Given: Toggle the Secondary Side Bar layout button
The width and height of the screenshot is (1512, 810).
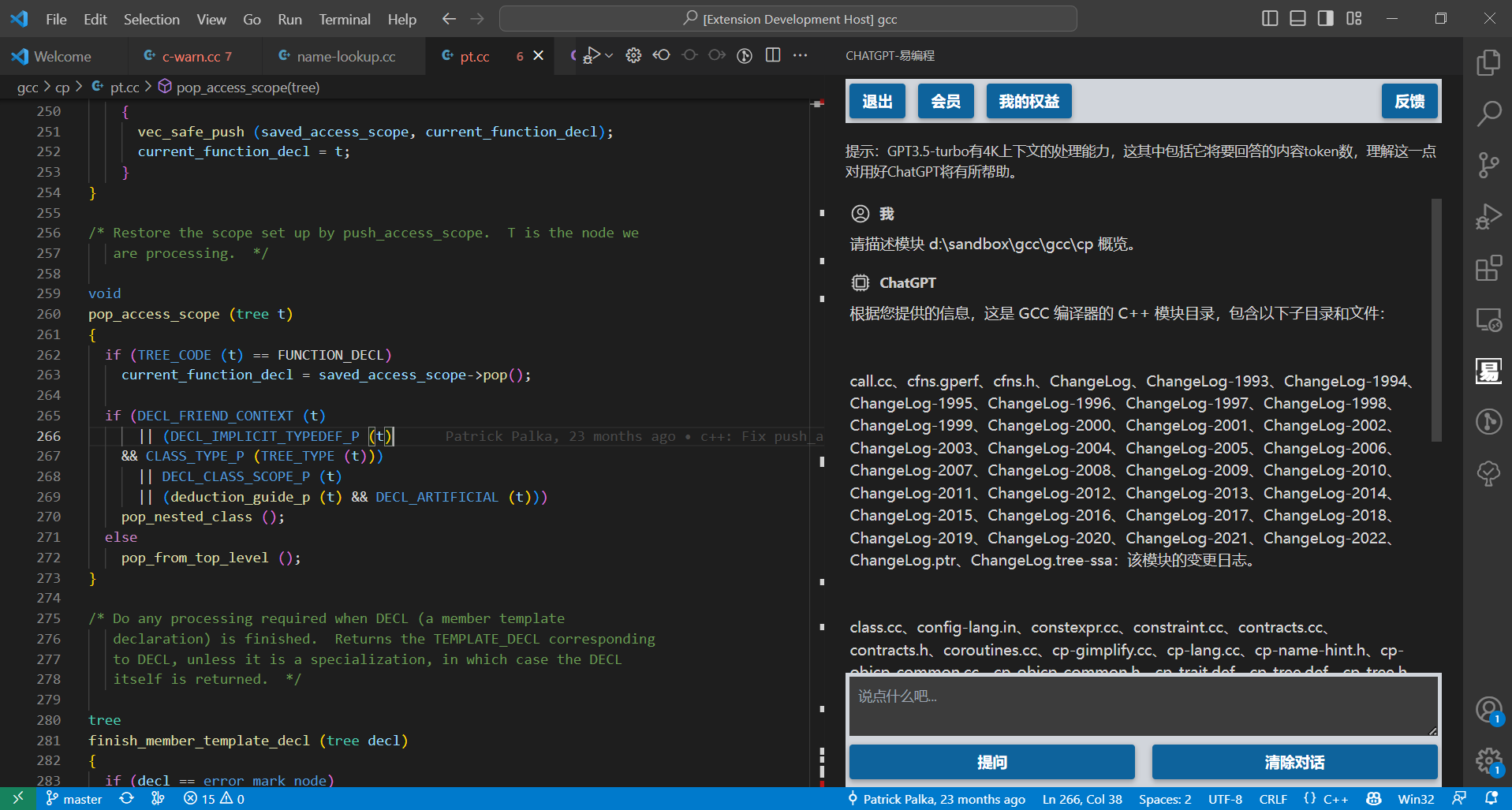Looking at the screenshot, I should click(1326, 18).
